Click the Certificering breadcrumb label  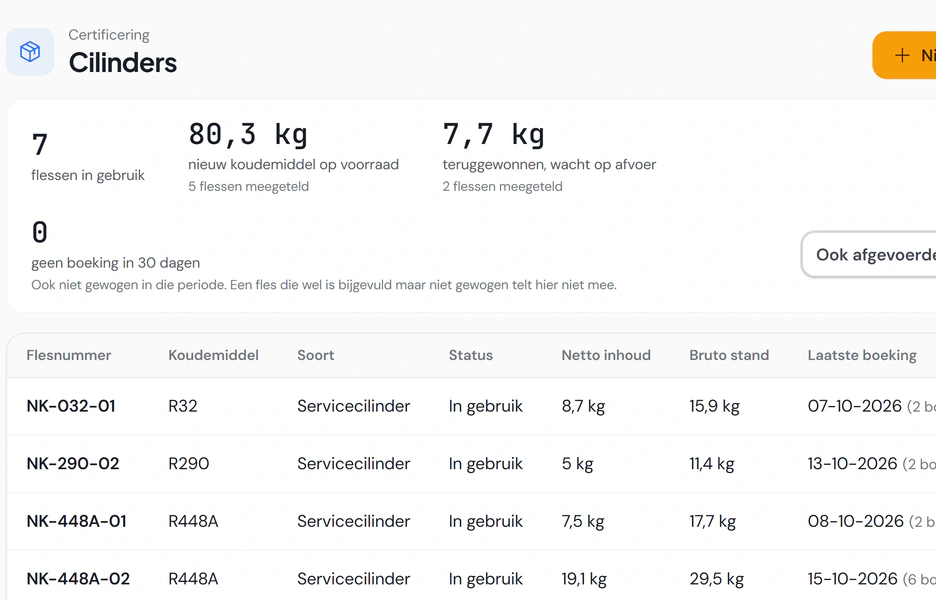coord(109,35)
